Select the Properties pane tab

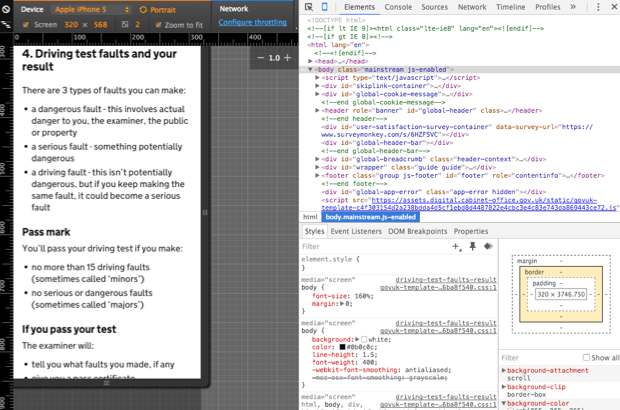pos(471,231)
